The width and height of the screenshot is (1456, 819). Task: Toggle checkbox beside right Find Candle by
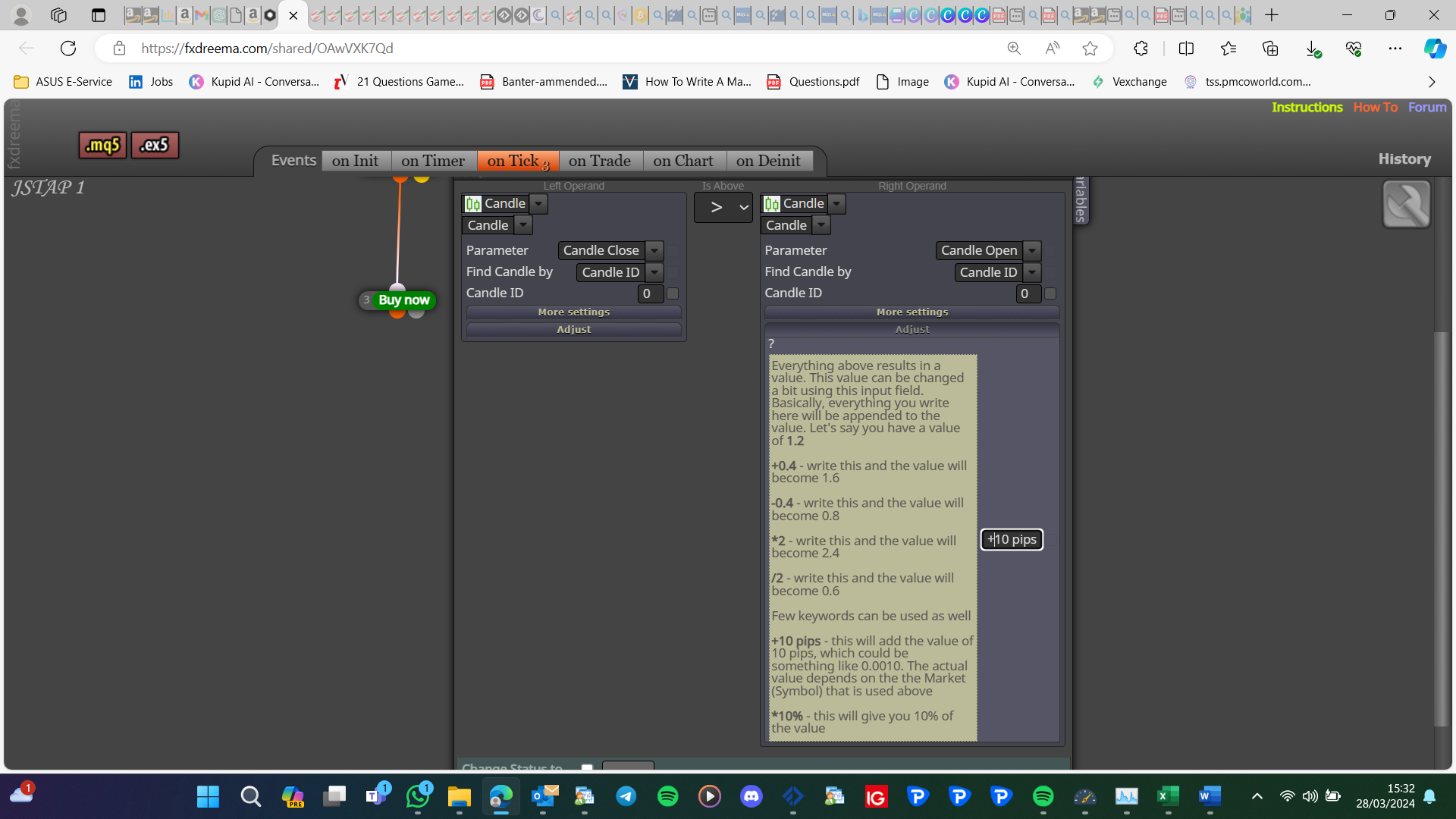point(1050,272)
